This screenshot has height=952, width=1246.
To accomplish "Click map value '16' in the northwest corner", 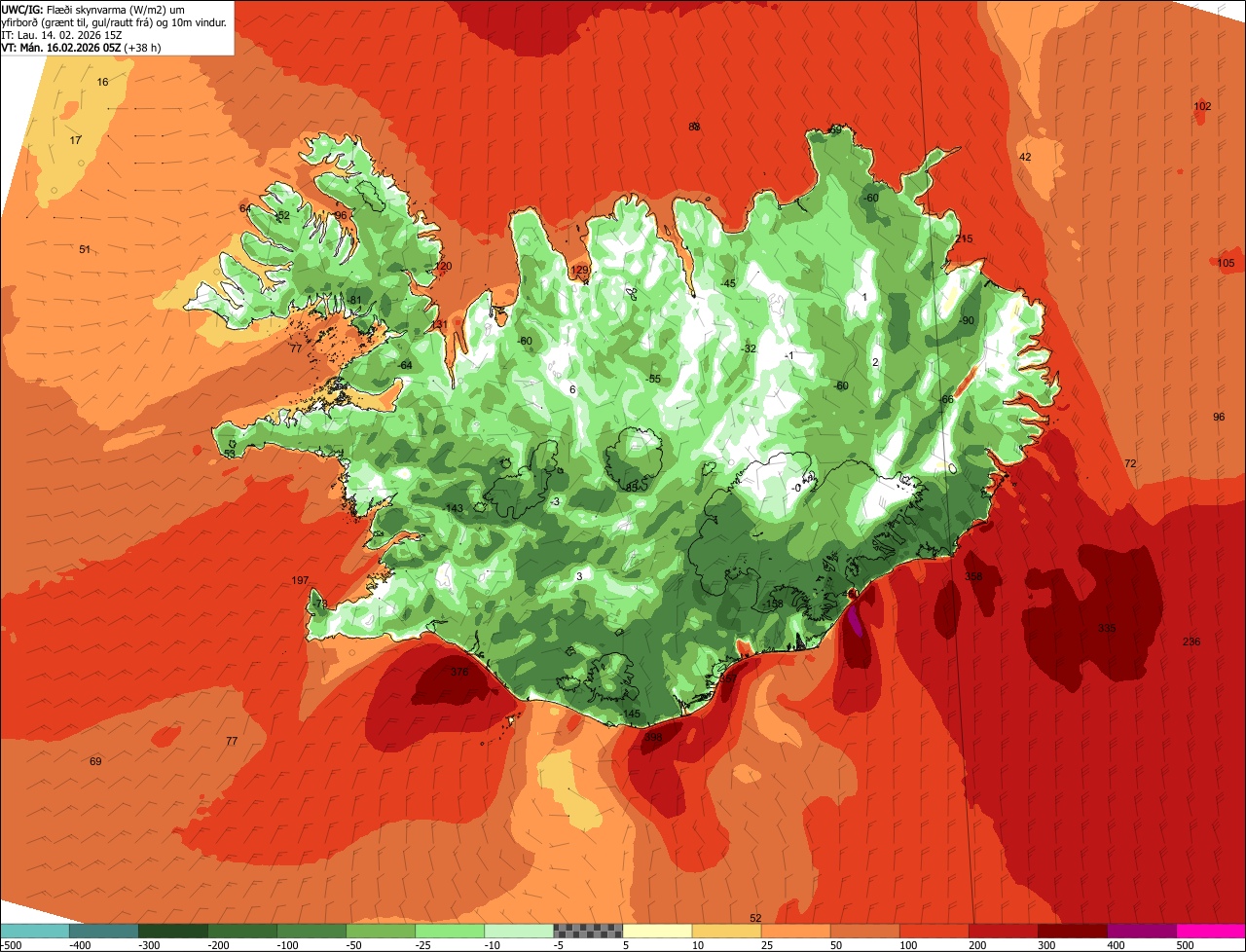I will [103, 82].
